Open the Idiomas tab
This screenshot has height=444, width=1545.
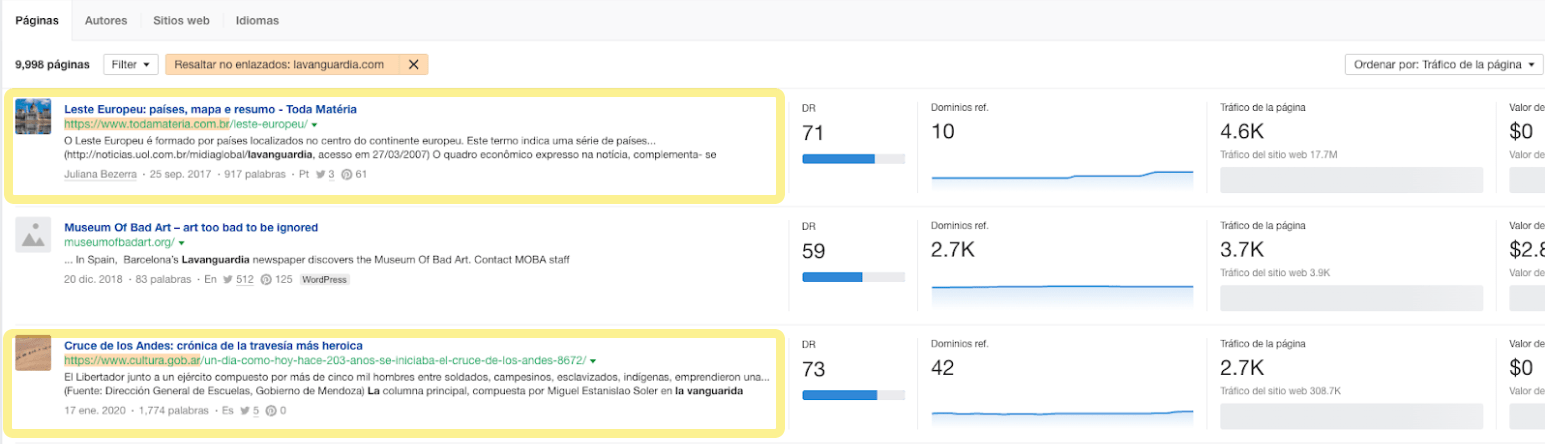click(x=257, y=20)
